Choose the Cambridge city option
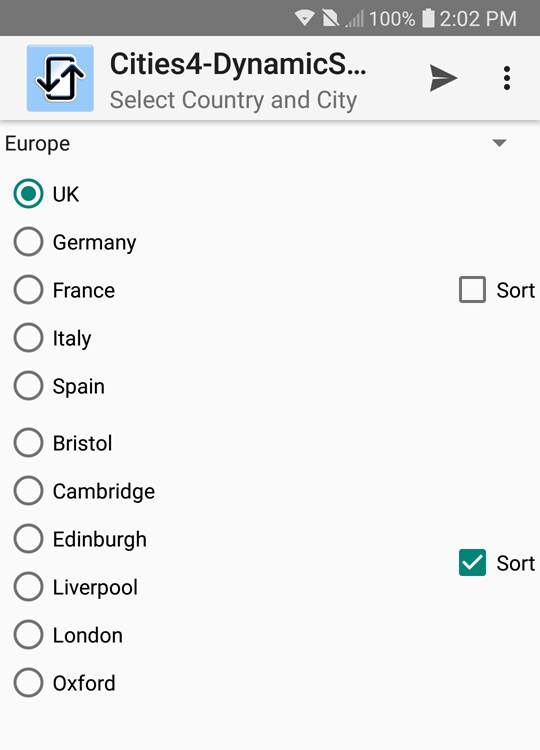Image resolution: width=540 pixels, height=750 pixels. pyautogui.click(x=85, y=491)
